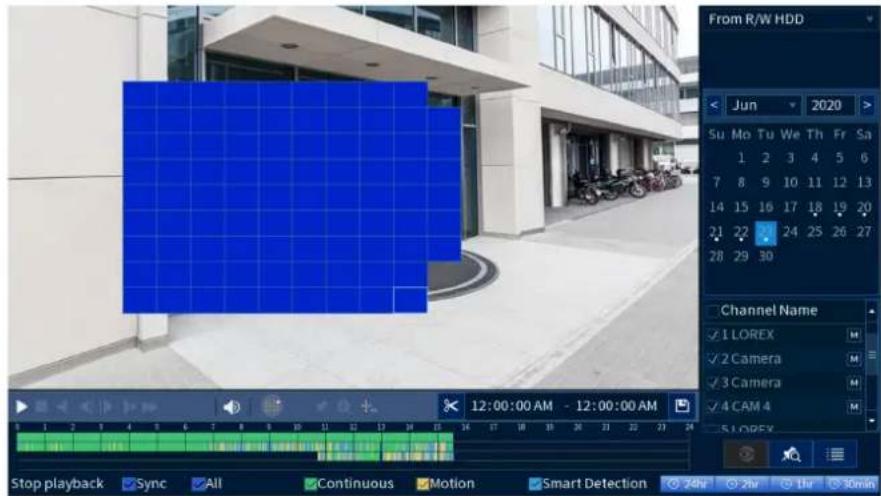Toggle the Sync checkbox
881x496 pixels.
(129, 484)
